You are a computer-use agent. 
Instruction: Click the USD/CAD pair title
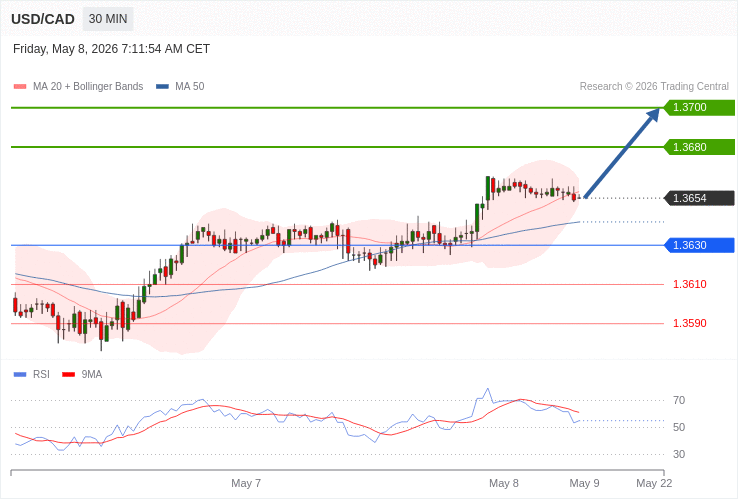[43, 19]
